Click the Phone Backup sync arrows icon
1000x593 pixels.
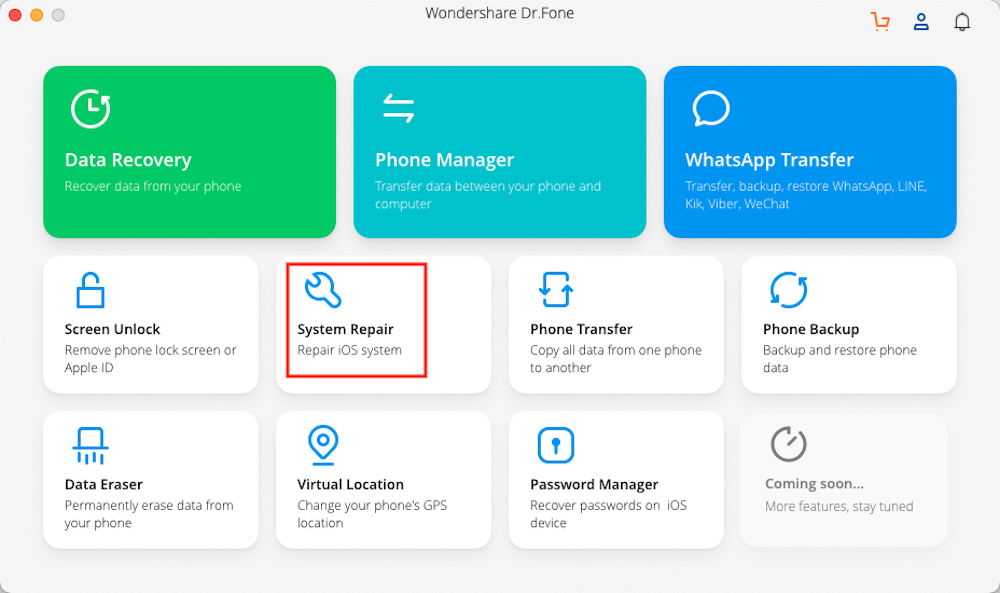click(788, 290)
